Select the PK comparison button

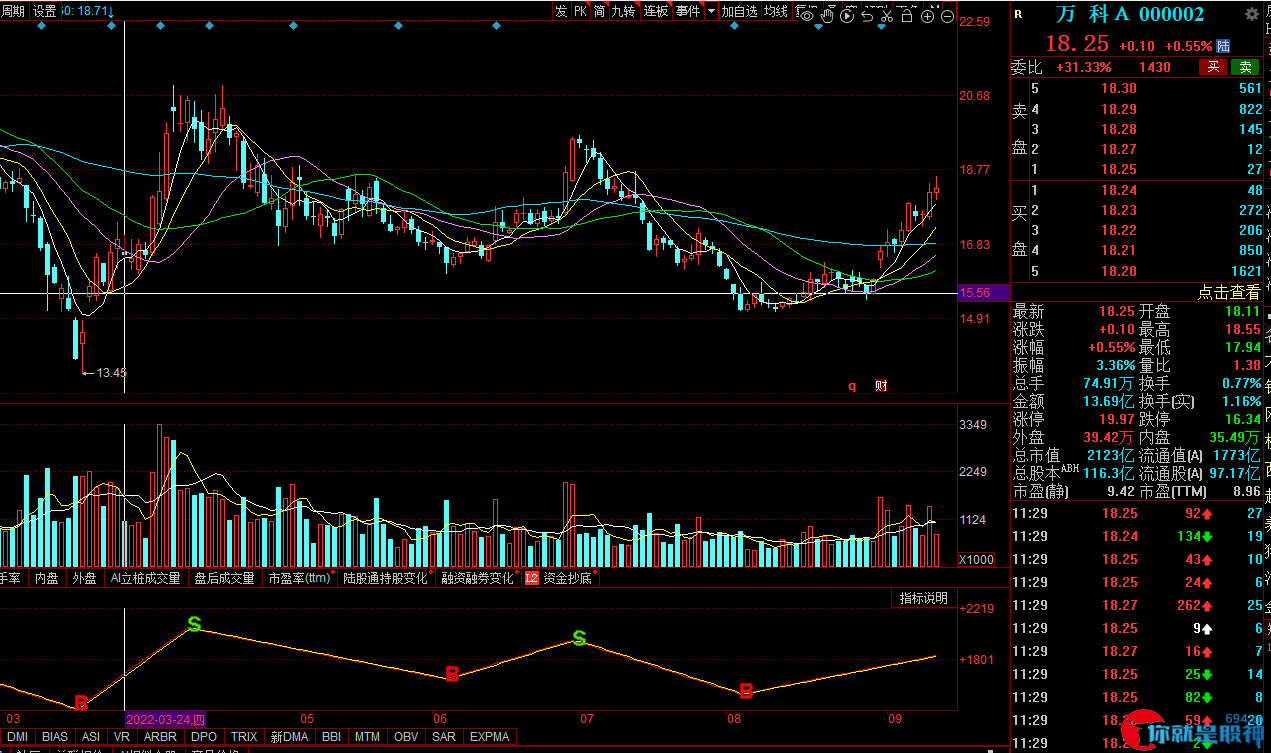pyautogui.click(x=580, y=11)
